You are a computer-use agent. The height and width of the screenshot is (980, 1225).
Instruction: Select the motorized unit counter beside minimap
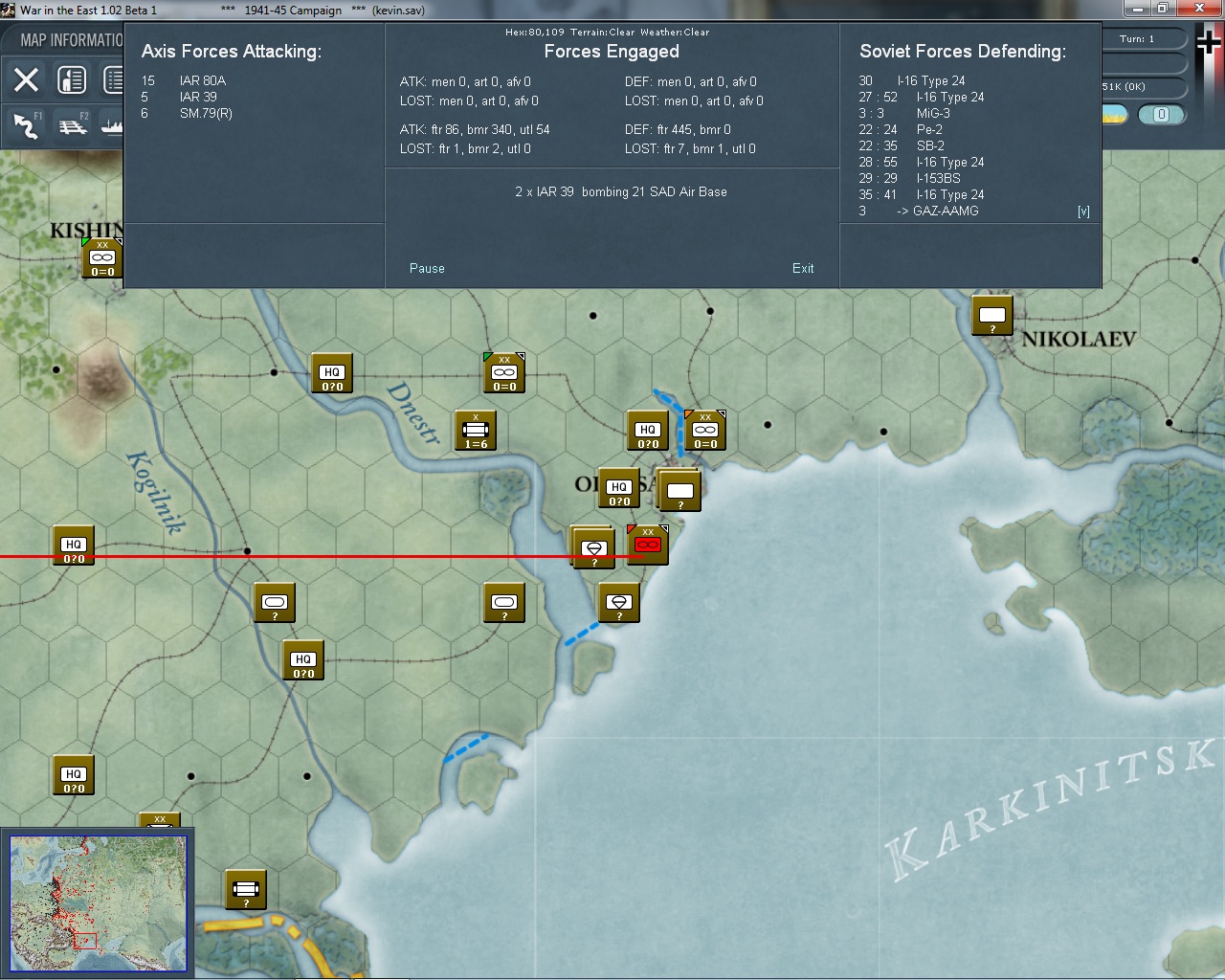coord(246,890)
